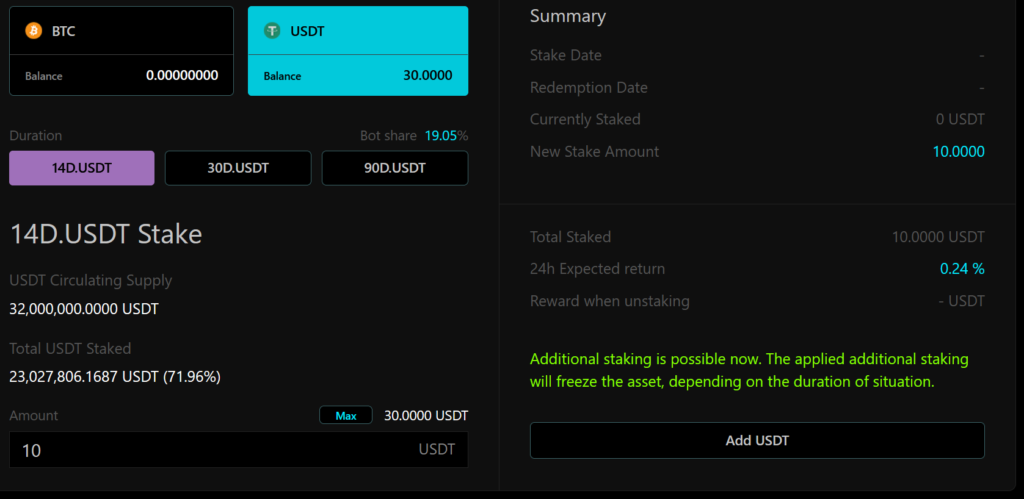Click the BTC balance value 0.00000000

182,75
